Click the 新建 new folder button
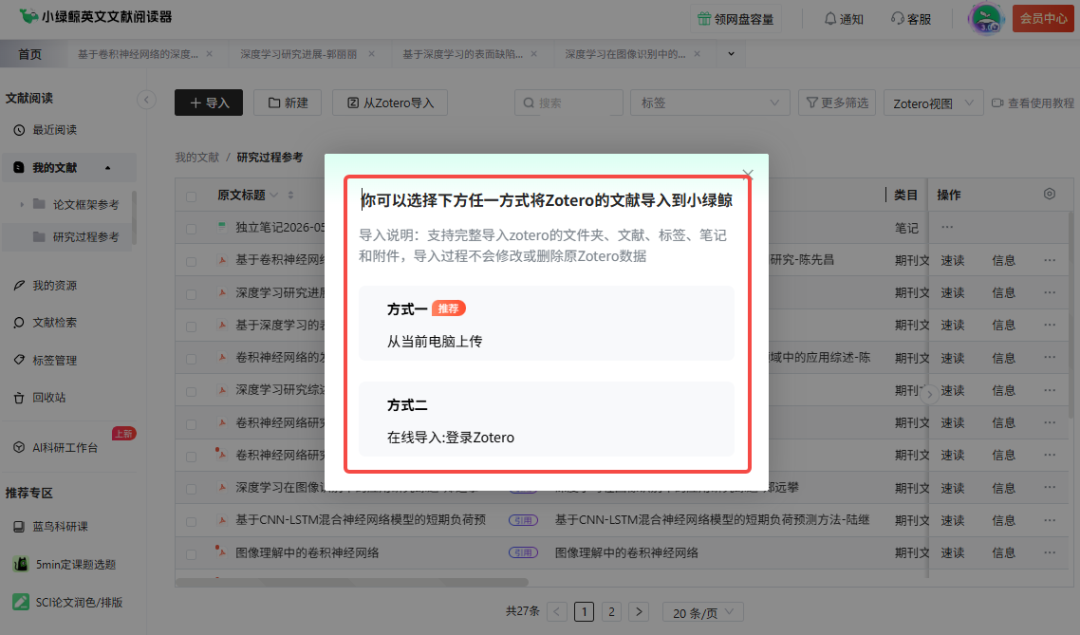This screenshot has height=635, width=1080. (x=287, y=103)
